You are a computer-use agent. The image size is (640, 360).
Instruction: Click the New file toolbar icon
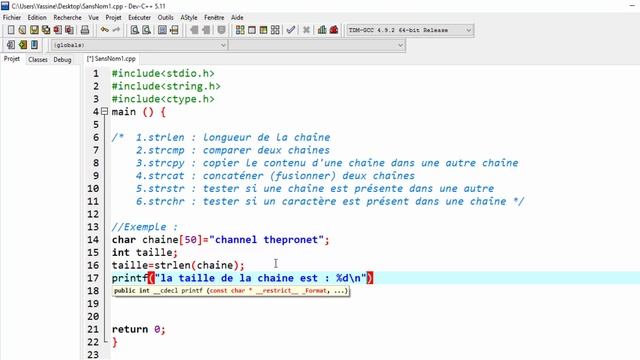pyautogui.click(x=11, y=30)
